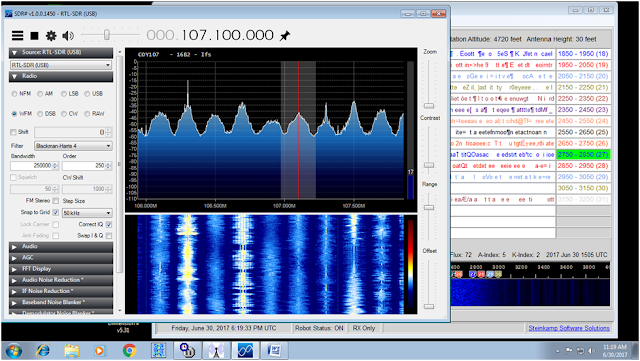Screen dimensions: 640x361
Task: Click the Order 250 field
Action: point(87,166)
